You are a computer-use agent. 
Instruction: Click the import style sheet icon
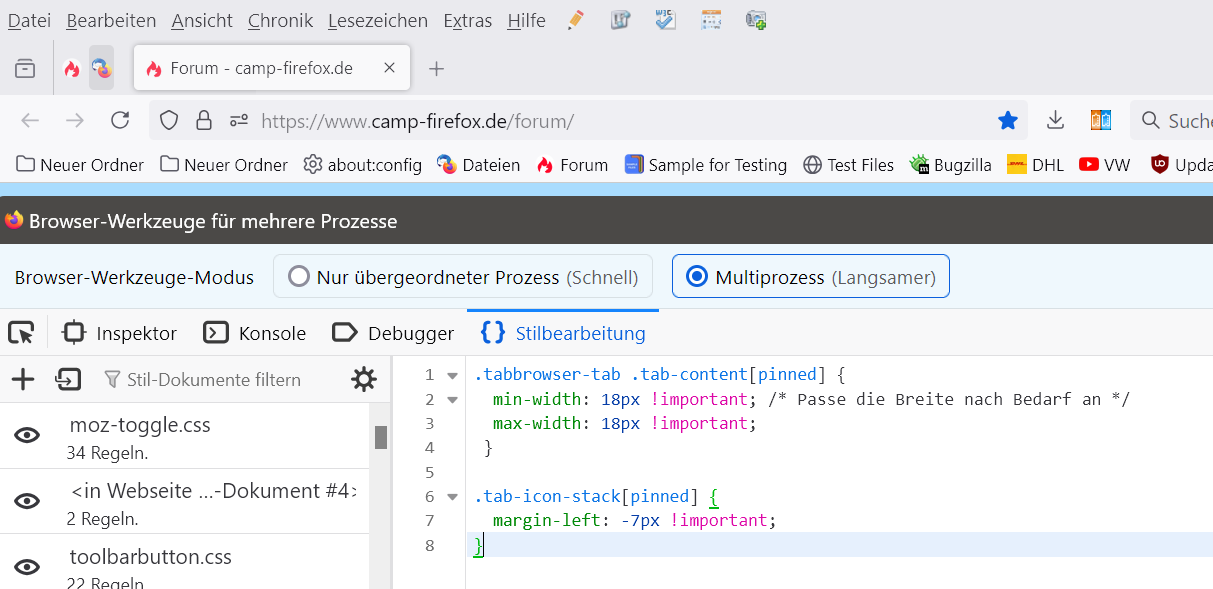tap(68, 379)
